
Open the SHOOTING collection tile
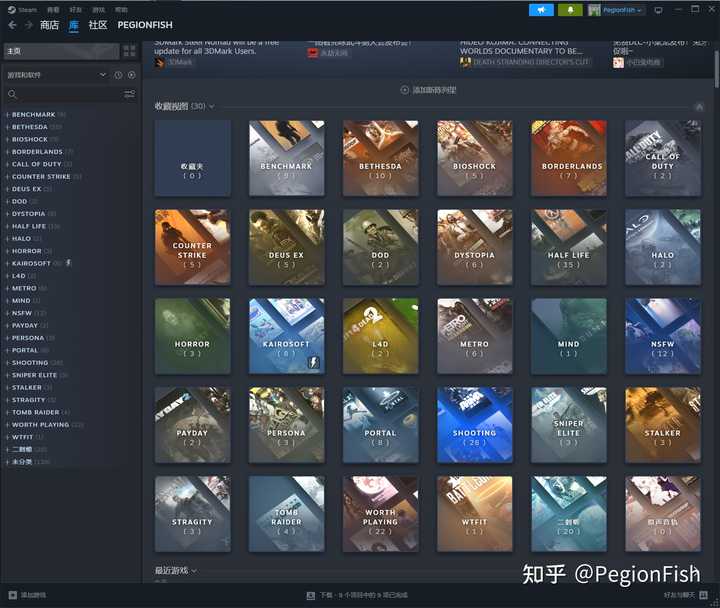[474, 425]
